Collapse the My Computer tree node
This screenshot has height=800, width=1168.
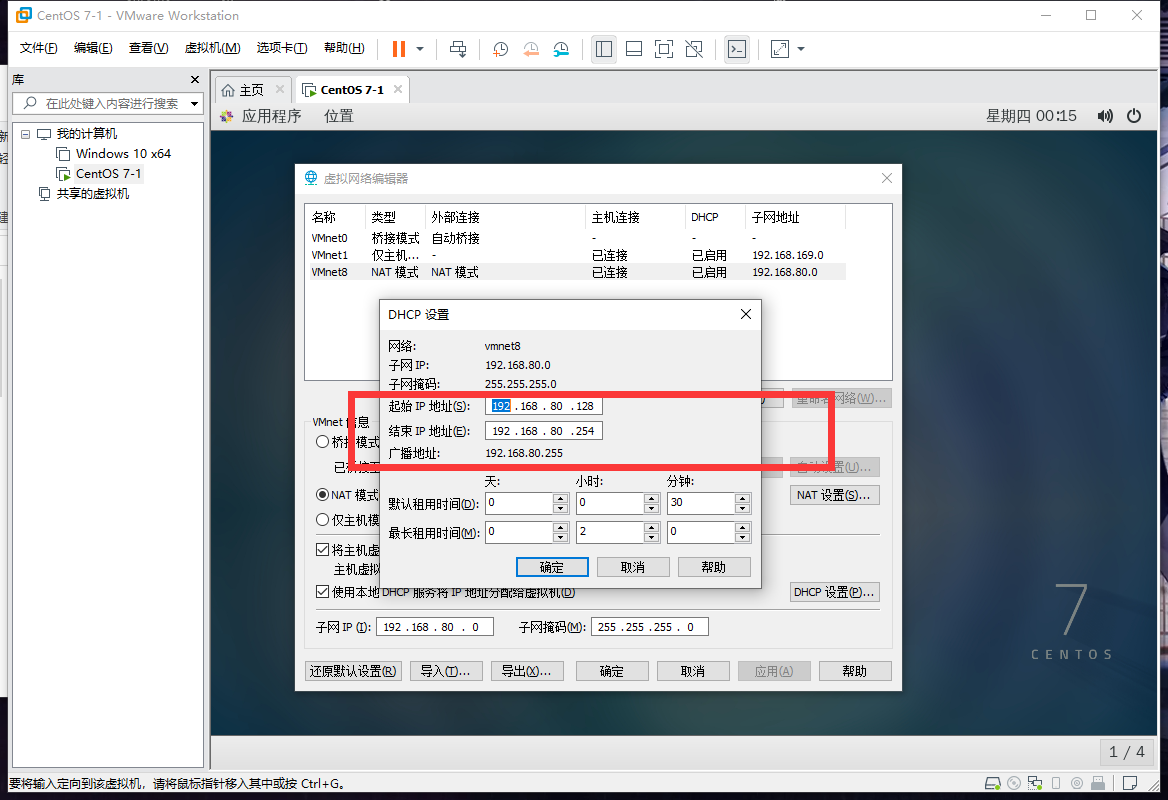pos(25,134)
